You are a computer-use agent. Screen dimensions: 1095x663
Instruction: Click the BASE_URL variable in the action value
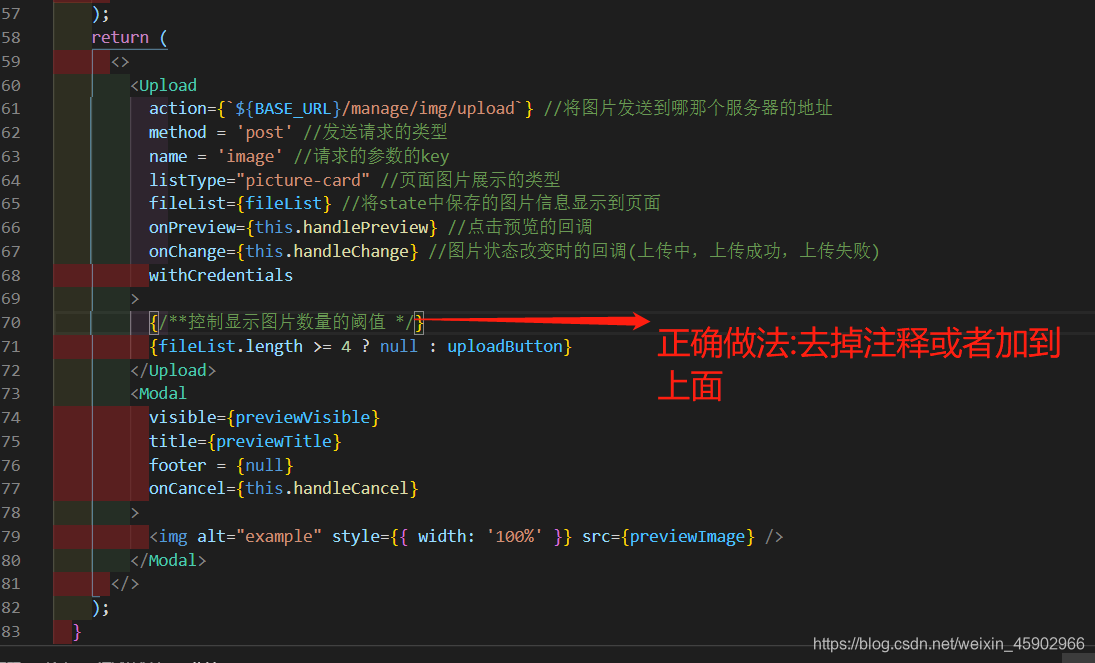point(293,109)
